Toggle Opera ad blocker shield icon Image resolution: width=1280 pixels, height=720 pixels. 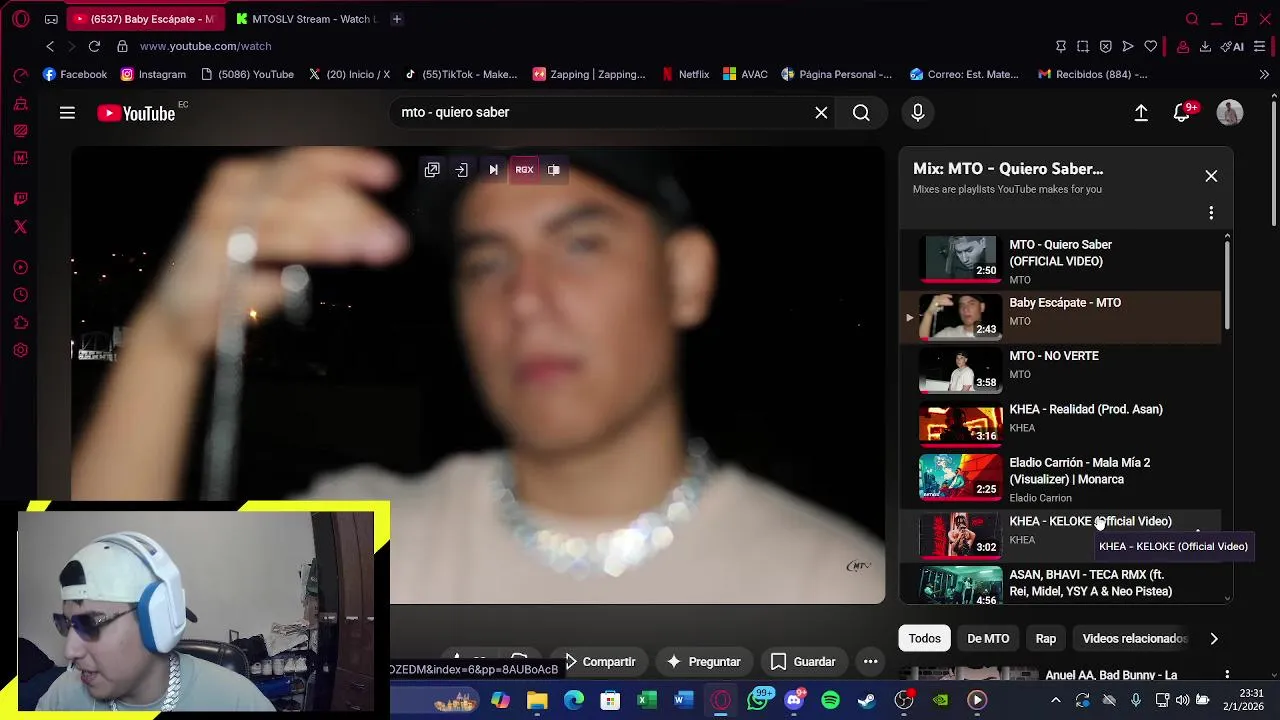click(x=1105, y=46)
